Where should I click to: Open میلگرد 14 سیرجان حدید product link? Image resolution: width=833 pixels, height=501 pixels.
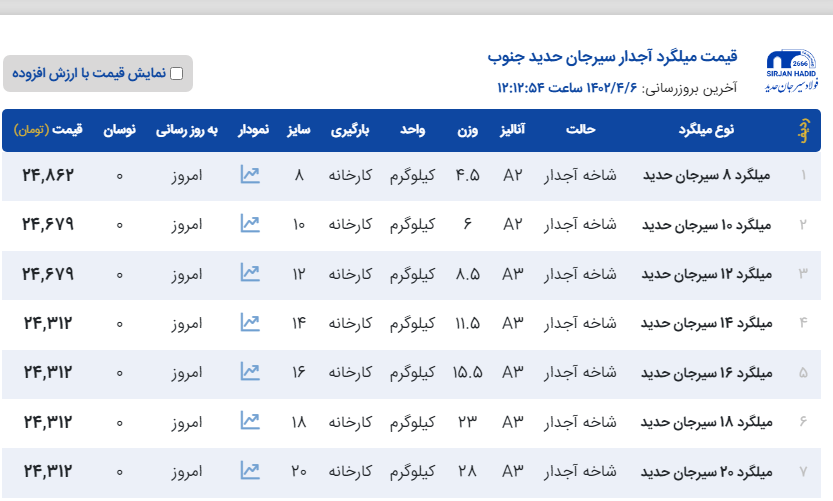click(706, 323)
